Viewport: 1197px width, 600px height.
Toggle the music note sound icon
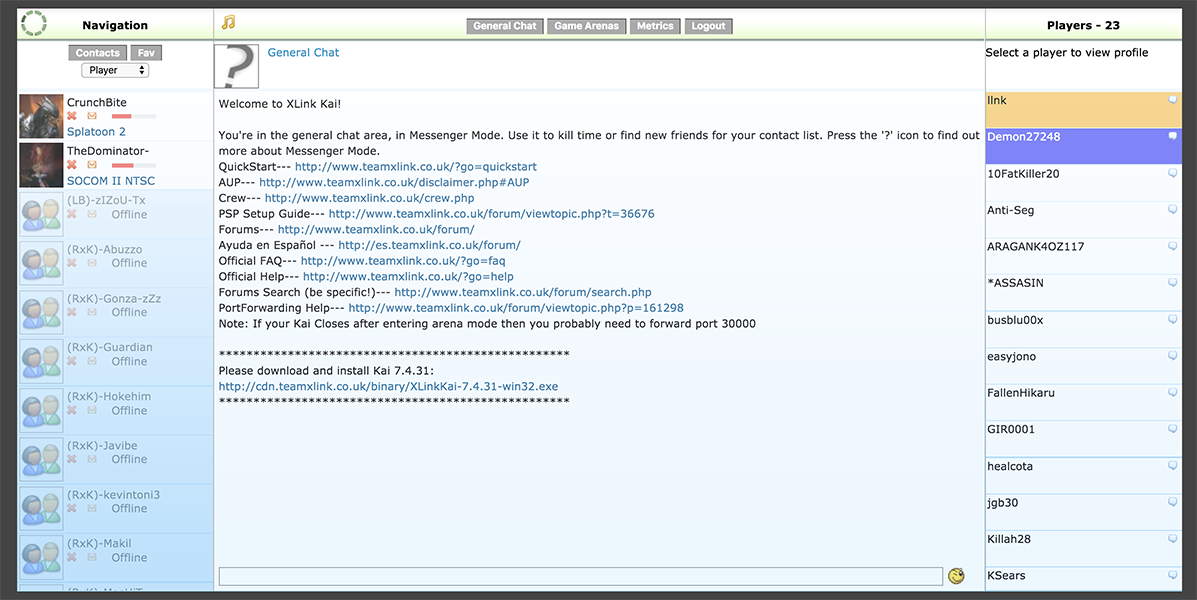[x=228, y=22]
